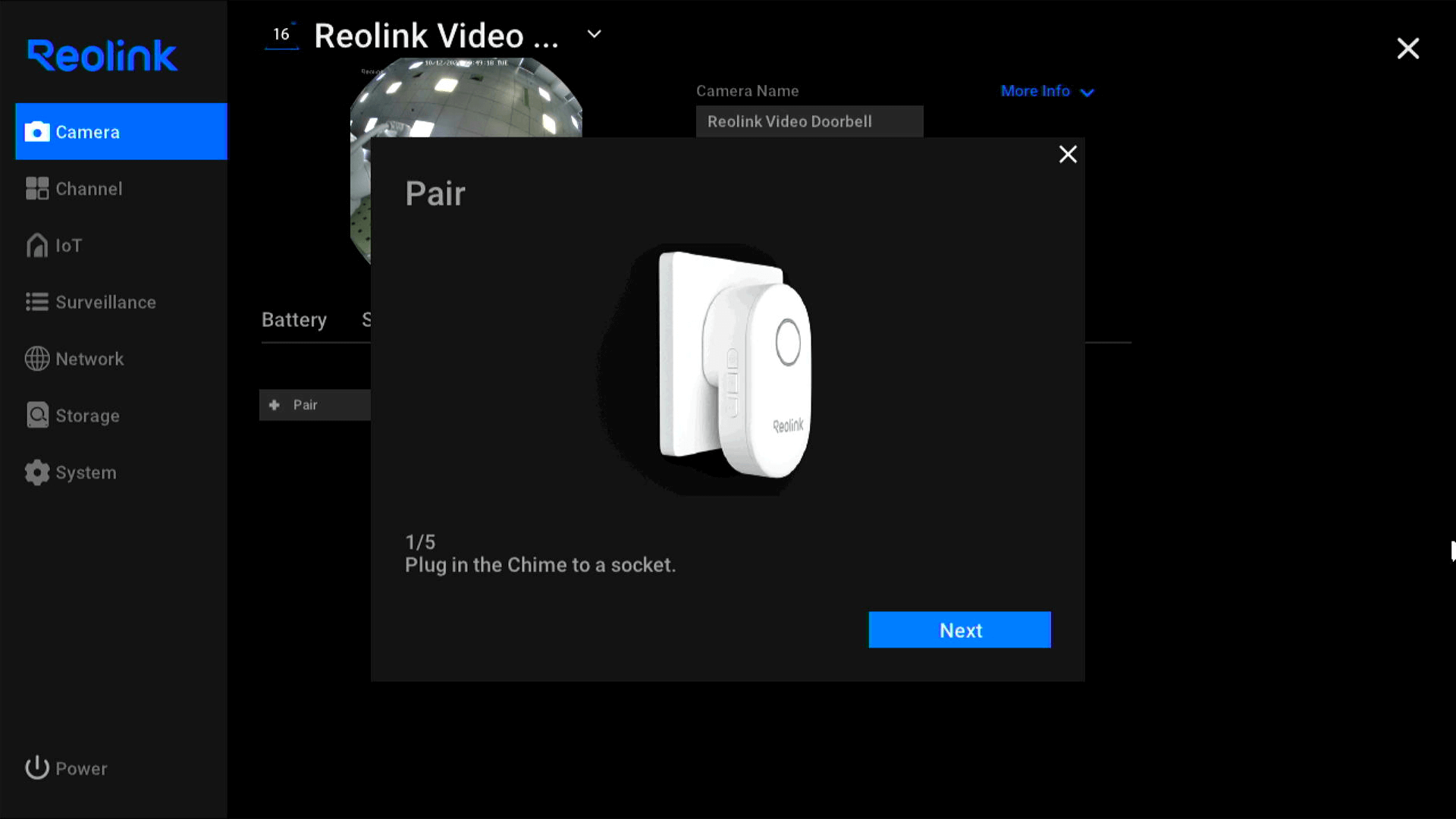The height and width of the screenshot is (819, 1456).
Task: Click the Reolink Video Doorbell thumbnail
Action: [x=466, y=163]
